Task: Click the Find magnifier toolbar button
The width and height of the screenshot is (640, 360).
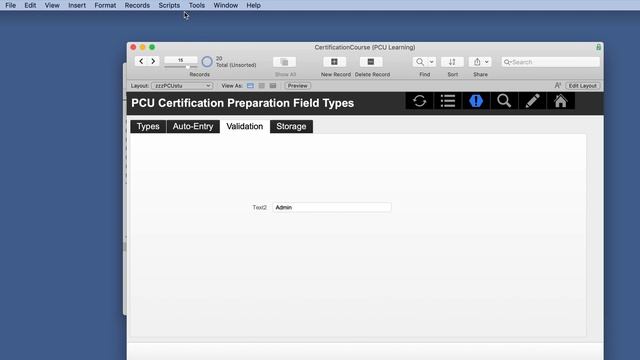Action: (x=420, y=62)
